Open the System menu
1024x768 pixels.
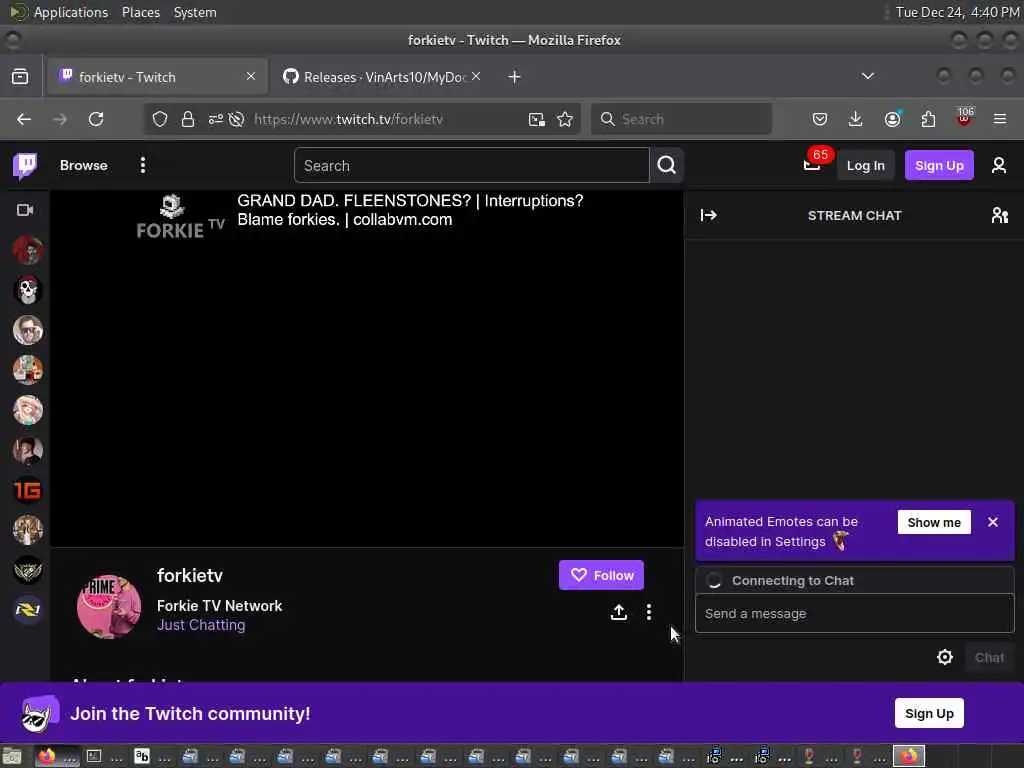coord(195,12)
